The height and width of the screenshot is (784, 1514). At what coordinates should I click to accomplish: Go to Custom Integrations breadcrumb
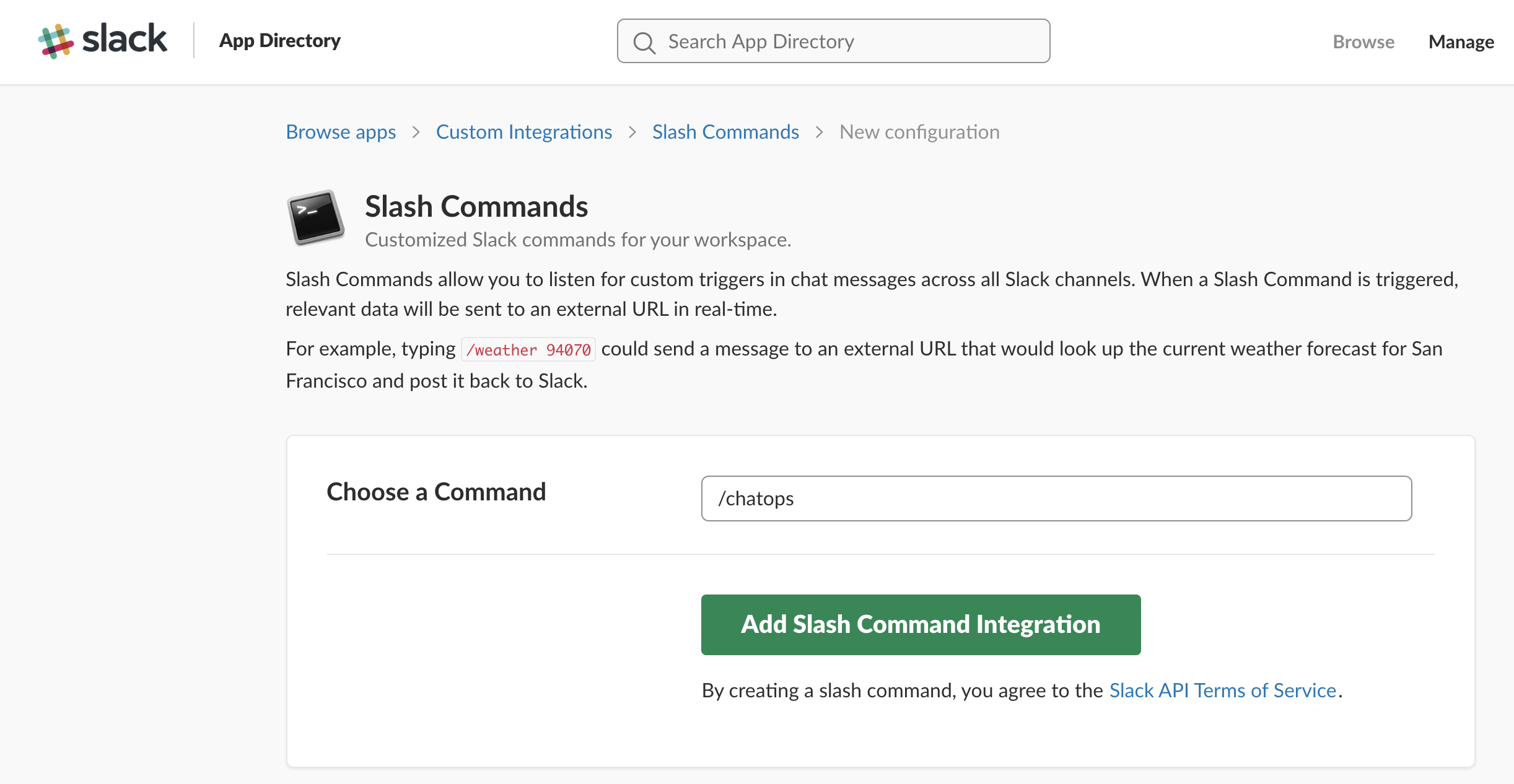coord(523,132)
